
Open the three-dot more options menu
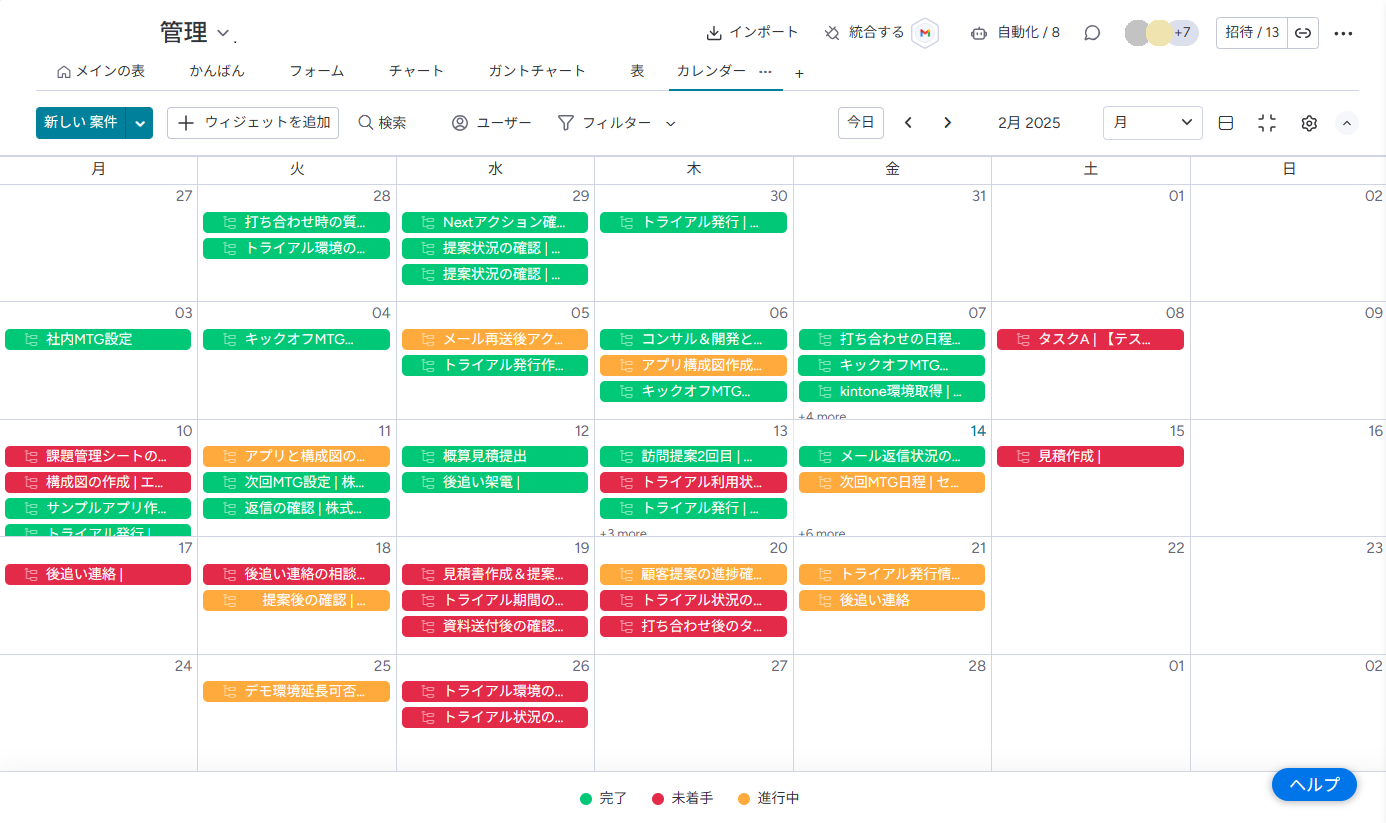(x=1343, y=33)
